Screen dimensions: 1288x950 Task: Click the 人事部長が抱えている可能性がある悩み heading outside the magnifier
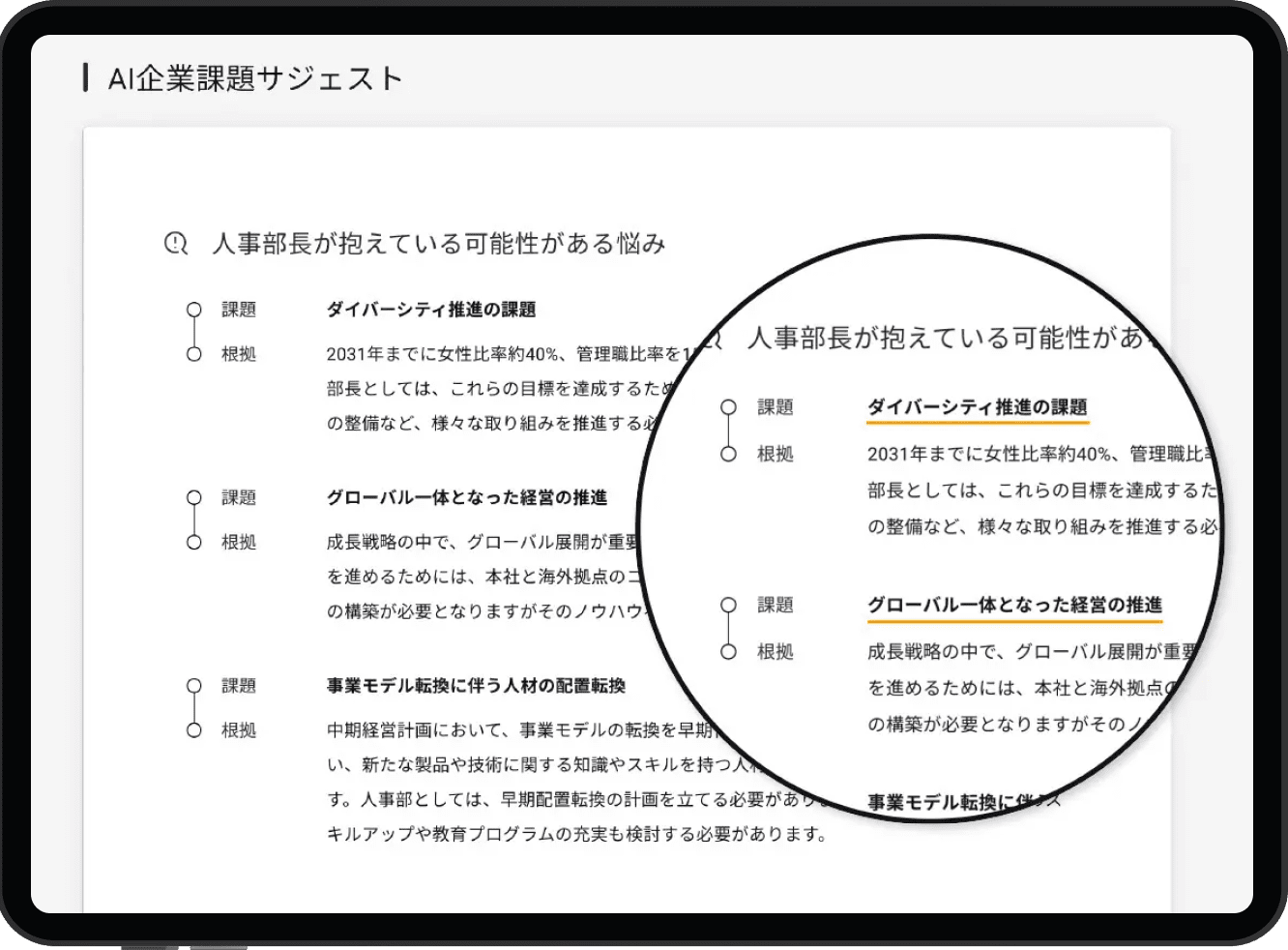coord(438,244)
